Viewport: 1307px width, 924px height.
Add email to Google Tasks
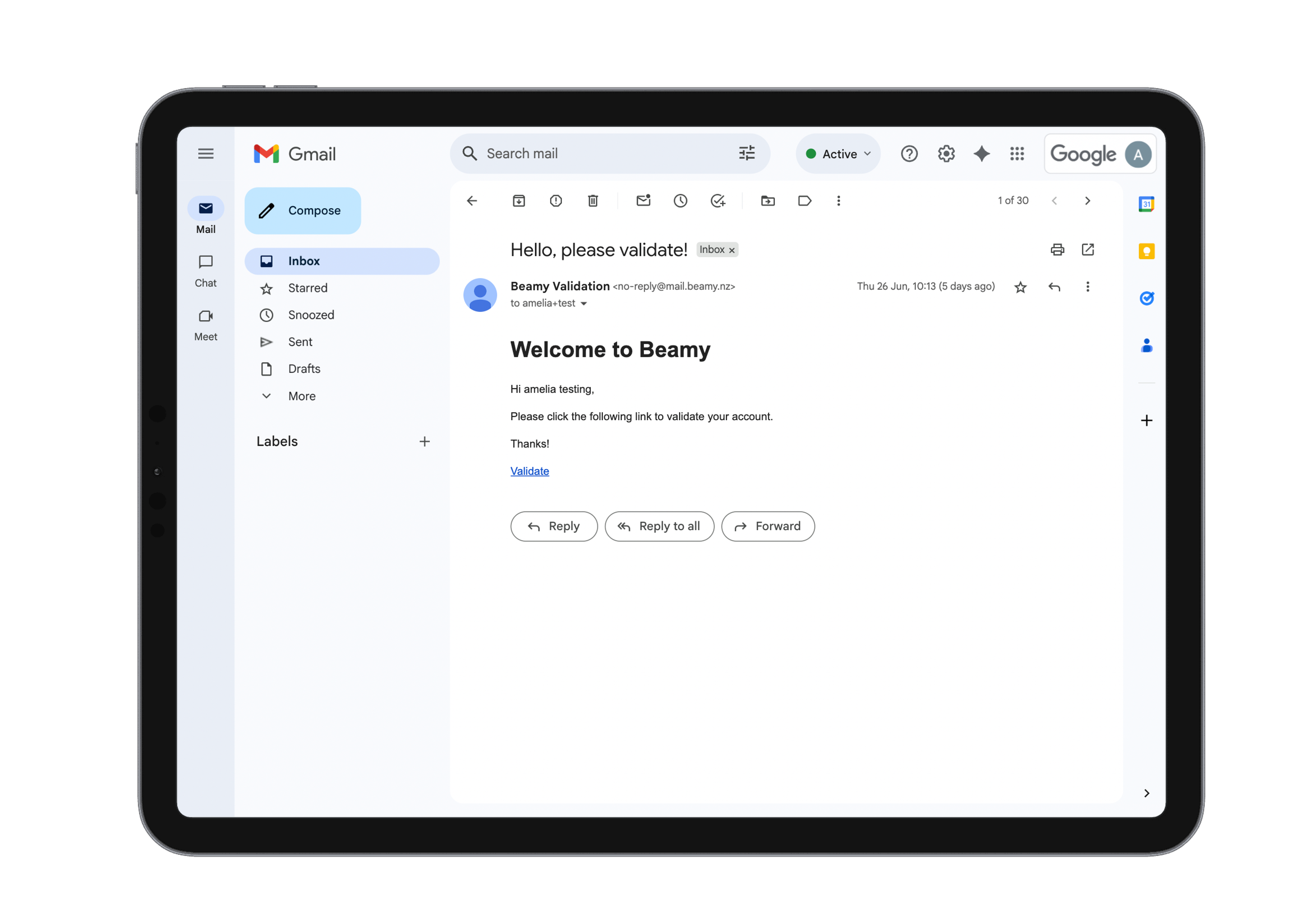(x=718, y=200)
